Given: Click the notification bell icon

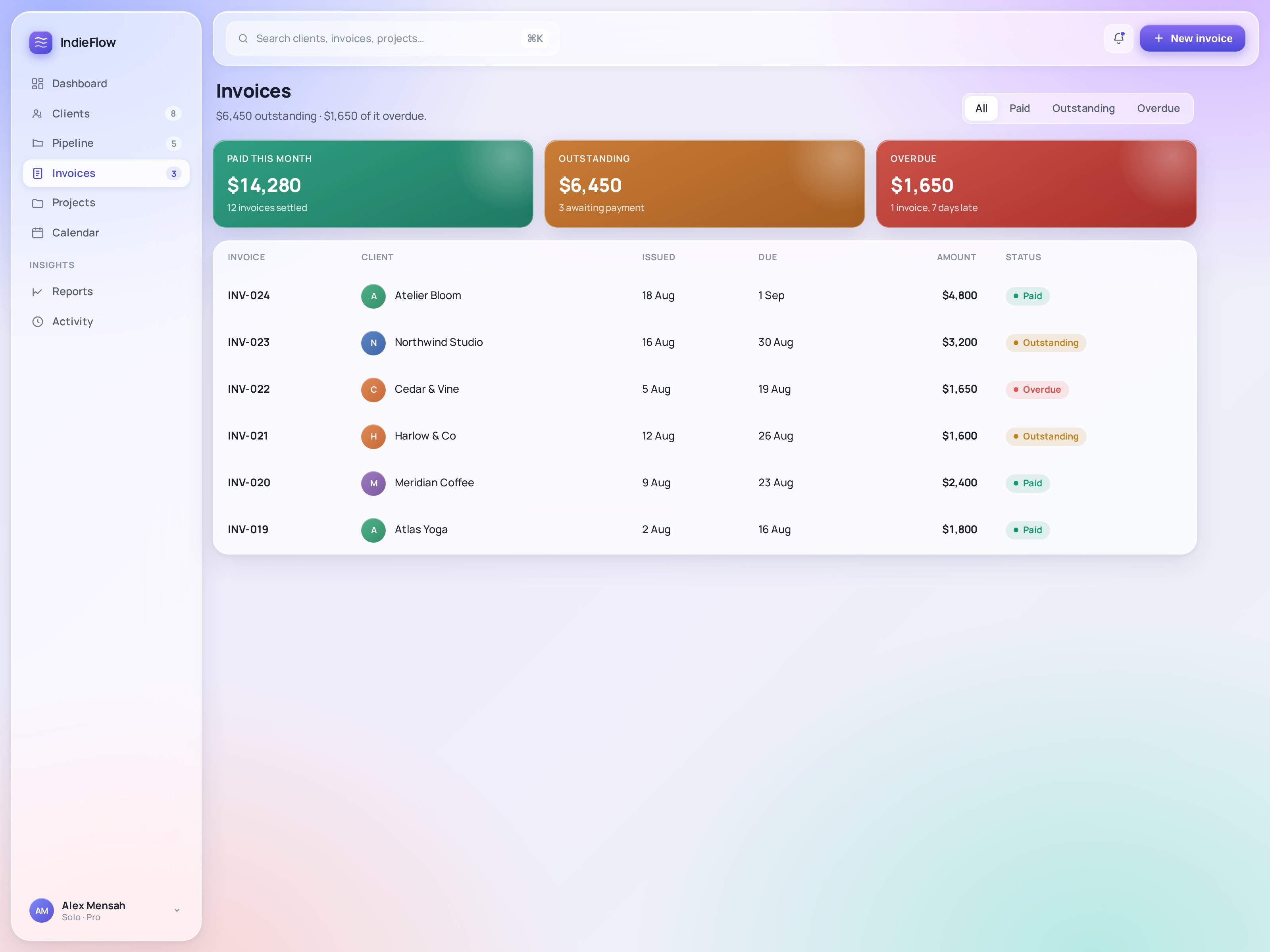Looking at the screenshot, I should pos(1118,38).
